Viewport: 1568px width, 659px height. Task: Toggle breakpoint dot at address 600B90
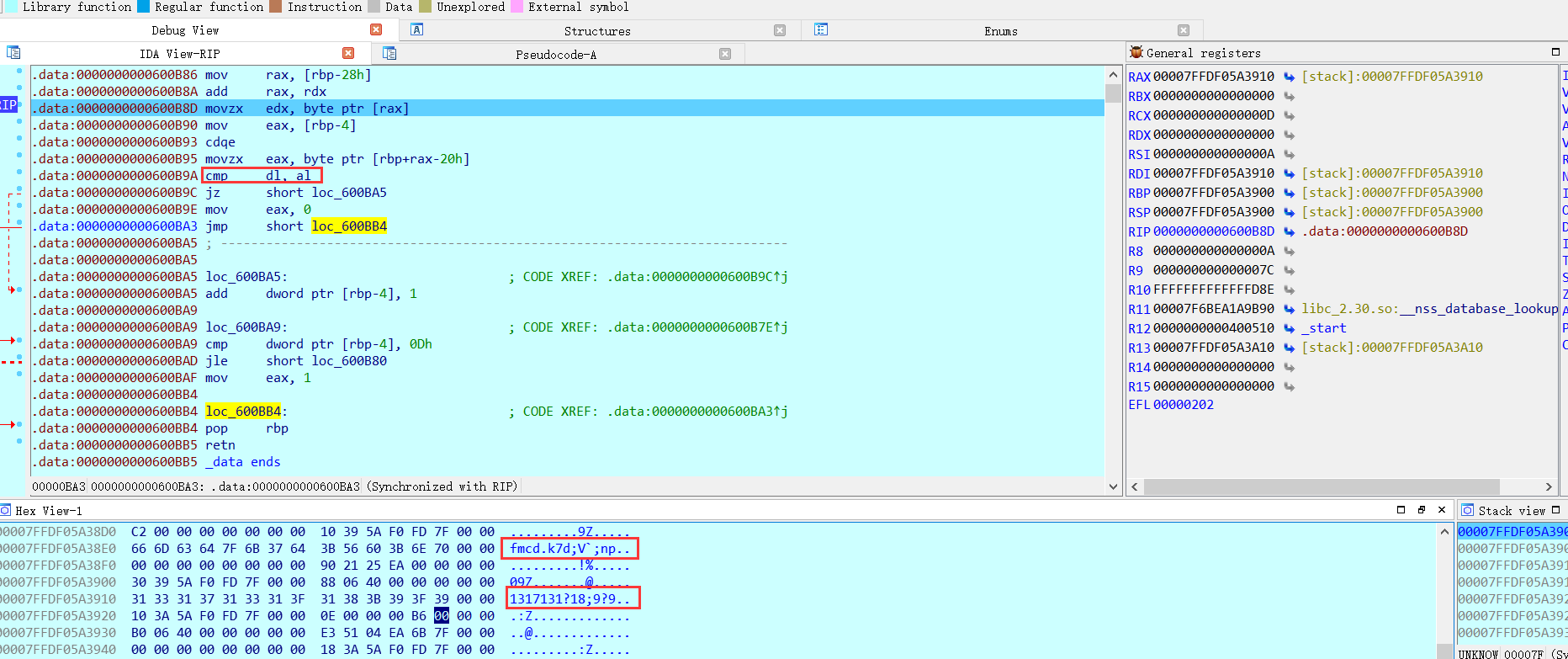(x=19, y=122)
